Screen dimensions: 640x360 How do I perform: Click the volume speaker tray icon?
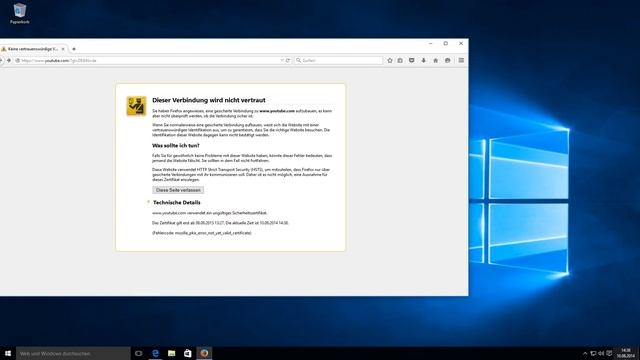[601, 353]
